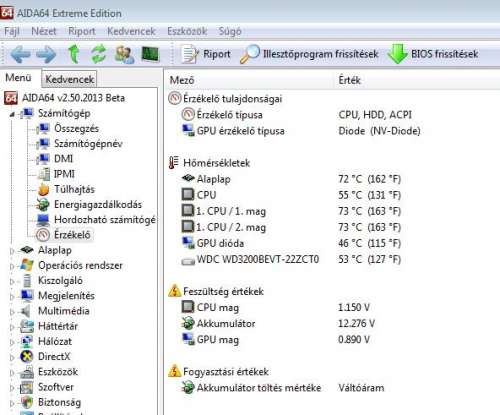
Task: Open the Súgó menu
Action: click(230, 31)
